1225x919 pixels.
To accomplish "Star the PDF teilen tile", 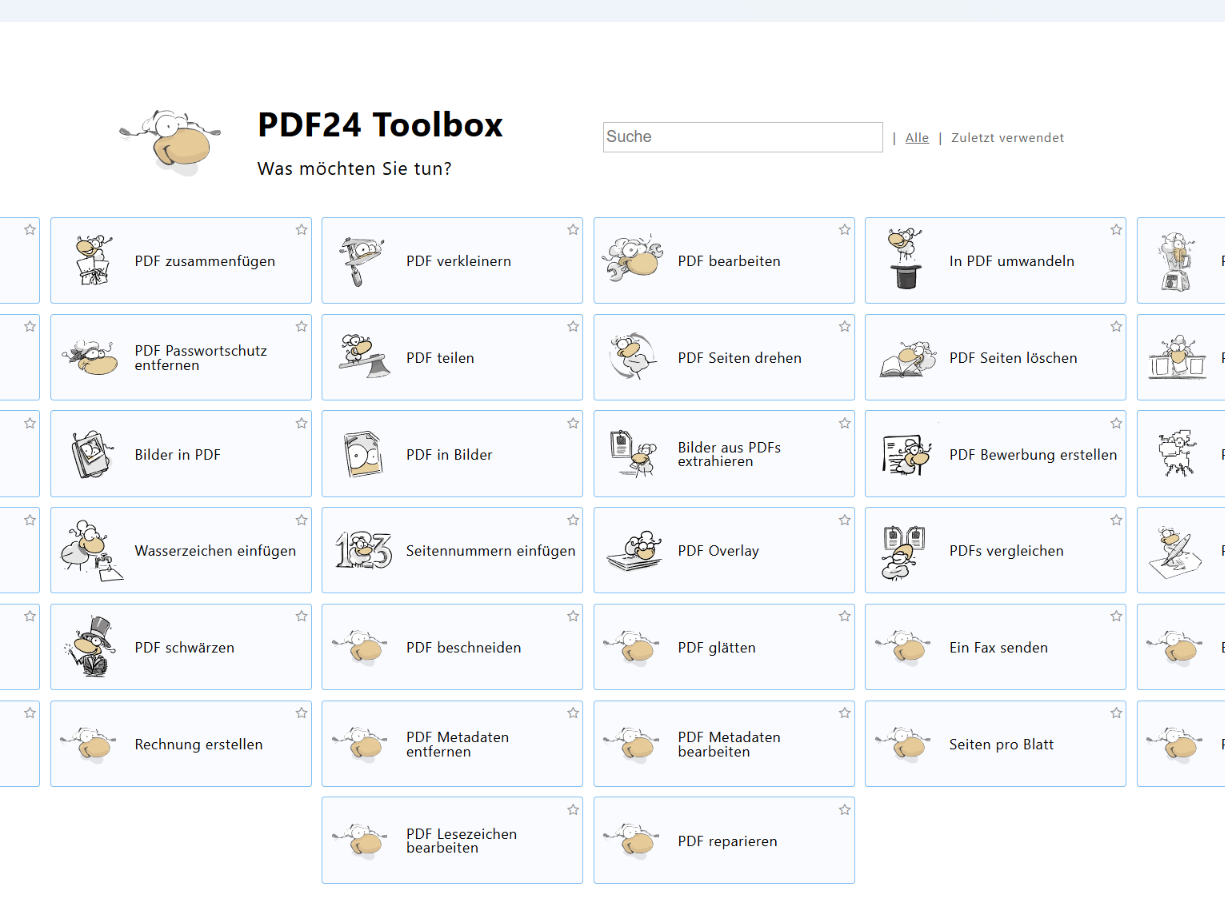I will (x=573, y=327).
